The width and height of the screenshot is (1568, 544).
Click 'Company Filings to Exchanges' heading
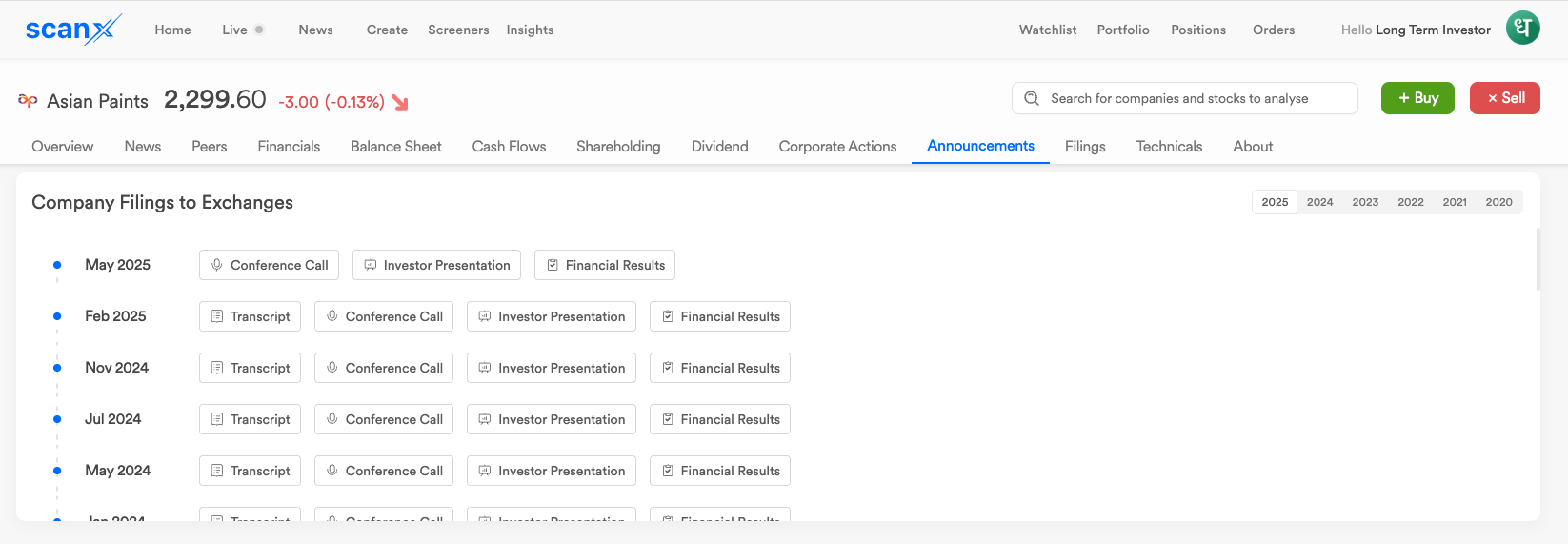click(162, 202)
